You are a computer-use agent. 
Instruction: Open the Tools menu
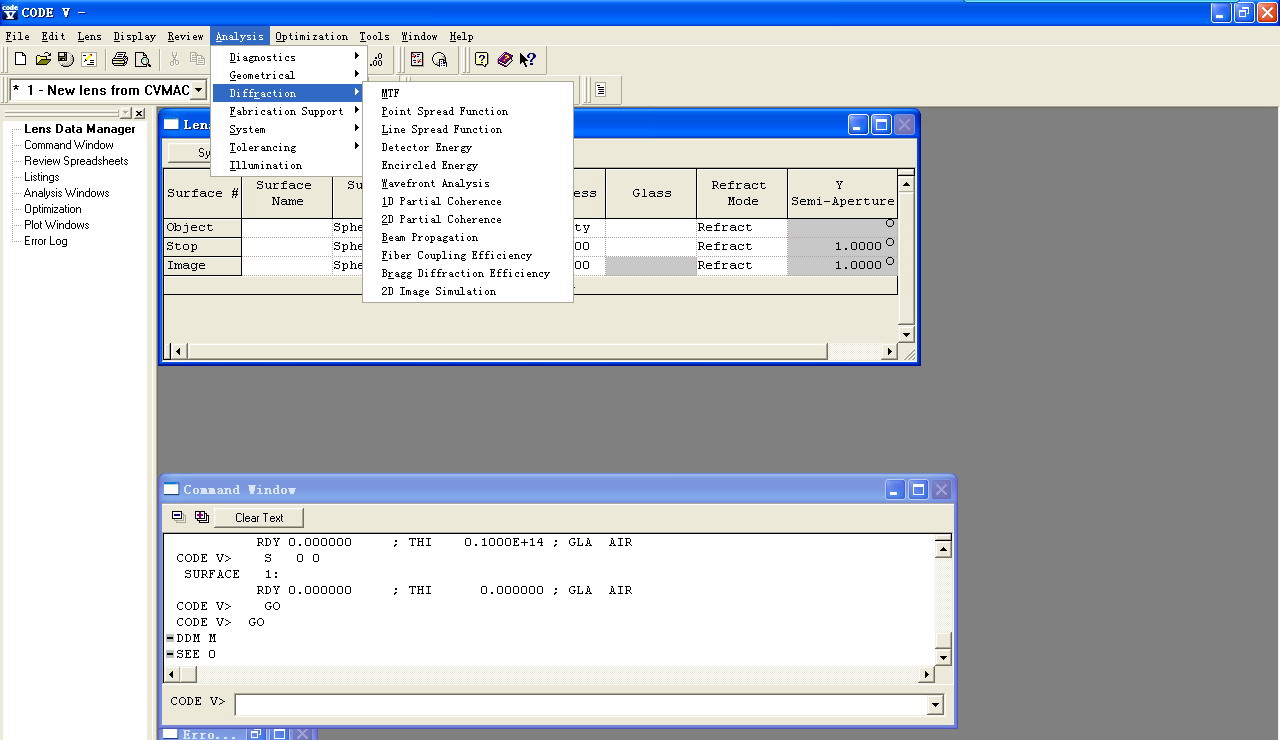(374, 36)
